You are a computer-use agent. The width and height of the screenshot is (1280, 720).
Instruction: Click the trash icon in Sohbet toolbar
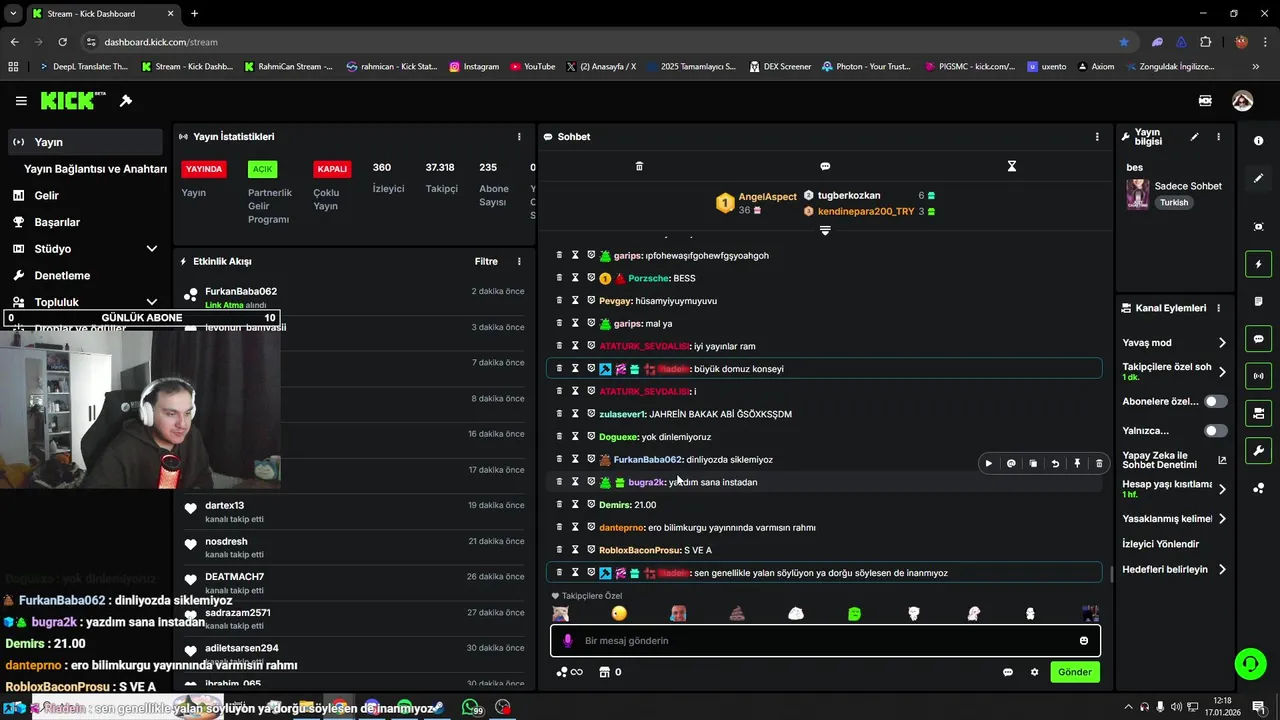click(639, 166)
